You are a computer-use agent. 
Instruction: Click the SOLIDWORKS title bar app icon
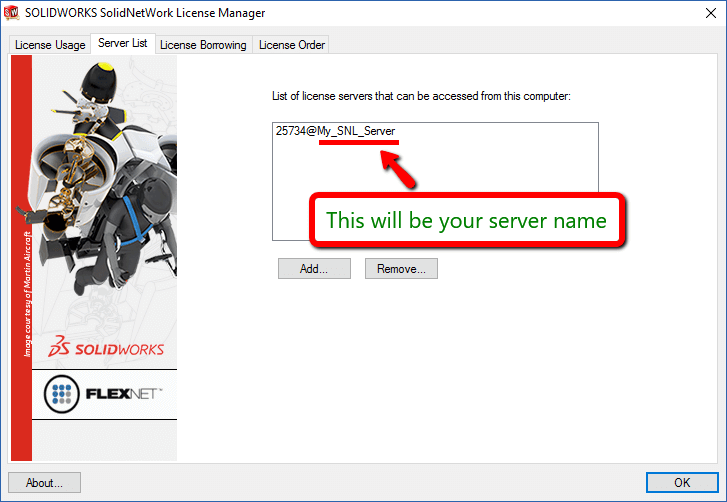coord(12,13)
